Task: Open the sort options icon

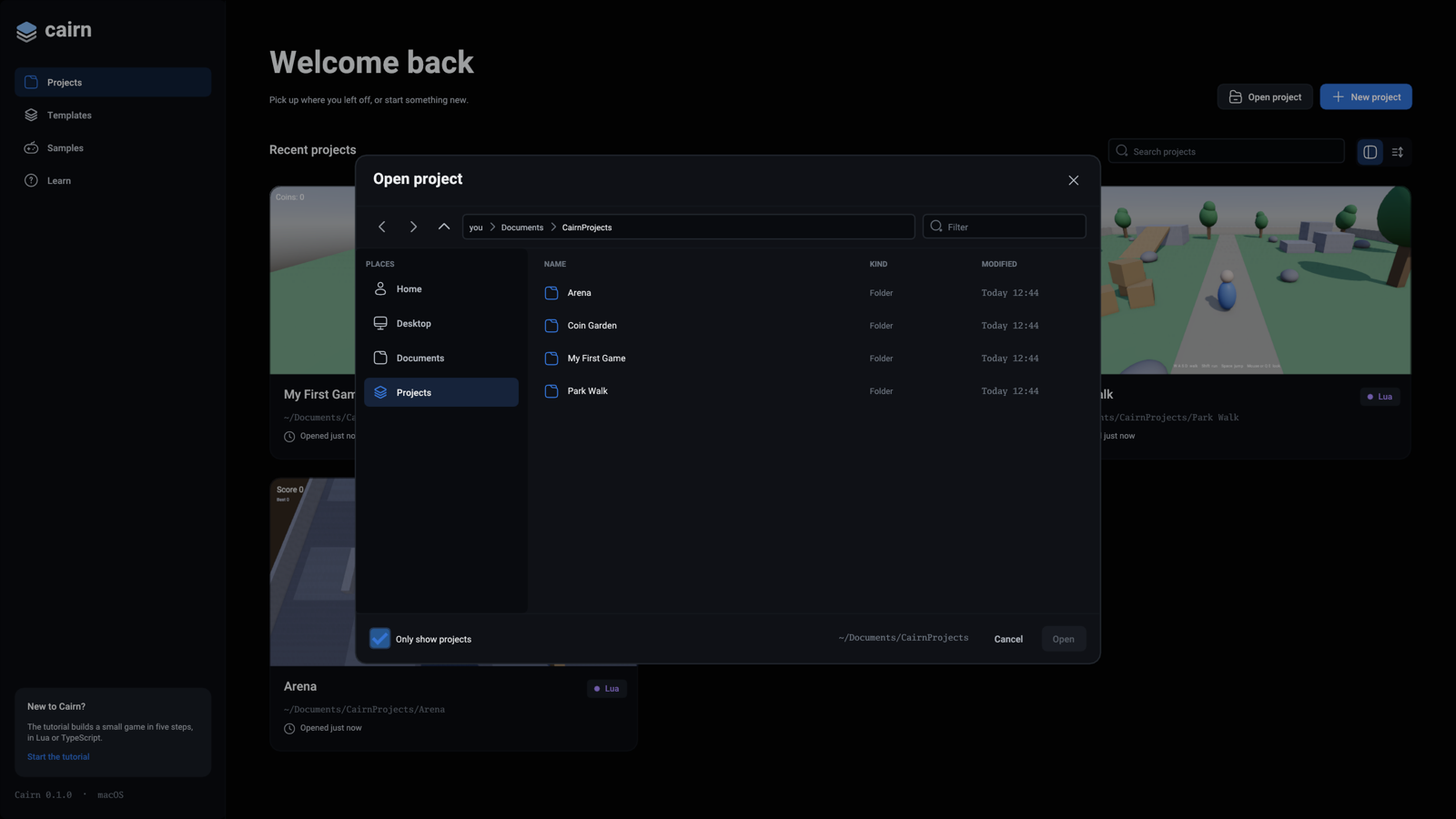Action: click(x=1398, y=152)
